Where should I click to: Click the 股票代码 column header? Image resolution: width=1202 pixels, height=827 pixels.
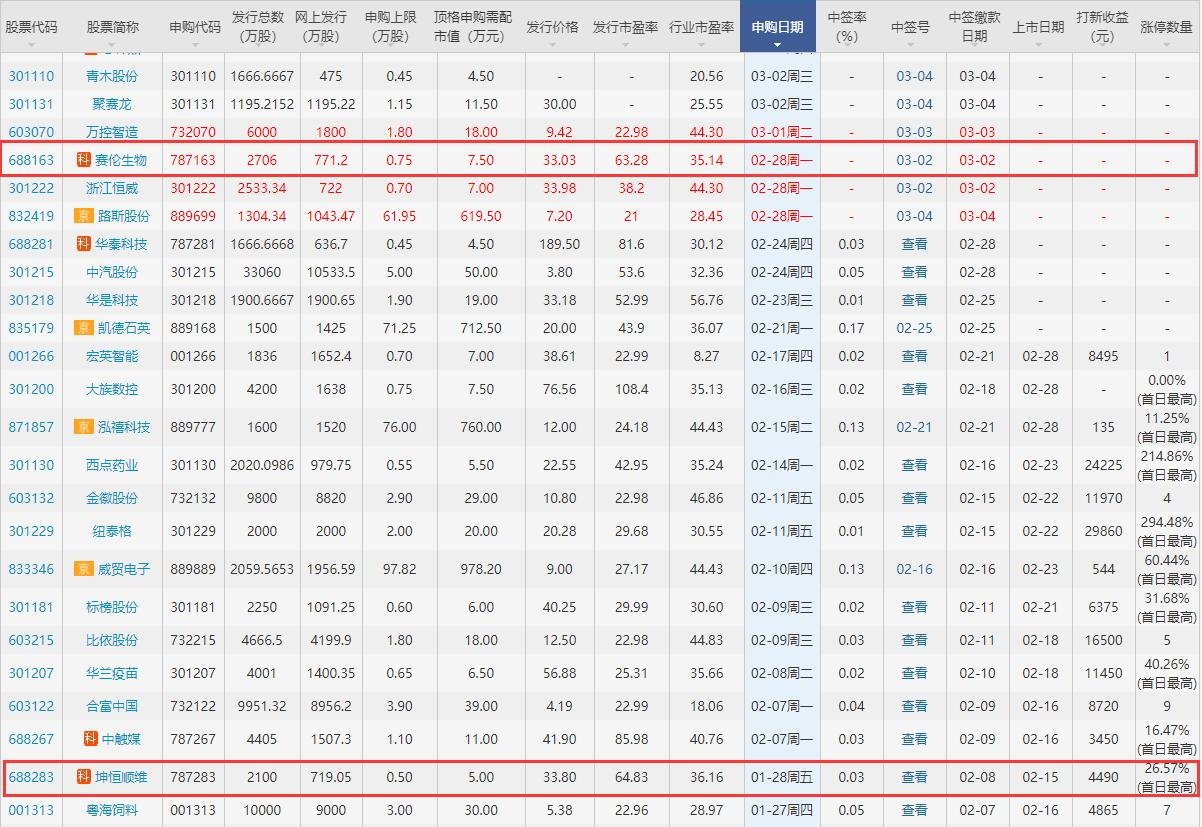click(31, 27)
